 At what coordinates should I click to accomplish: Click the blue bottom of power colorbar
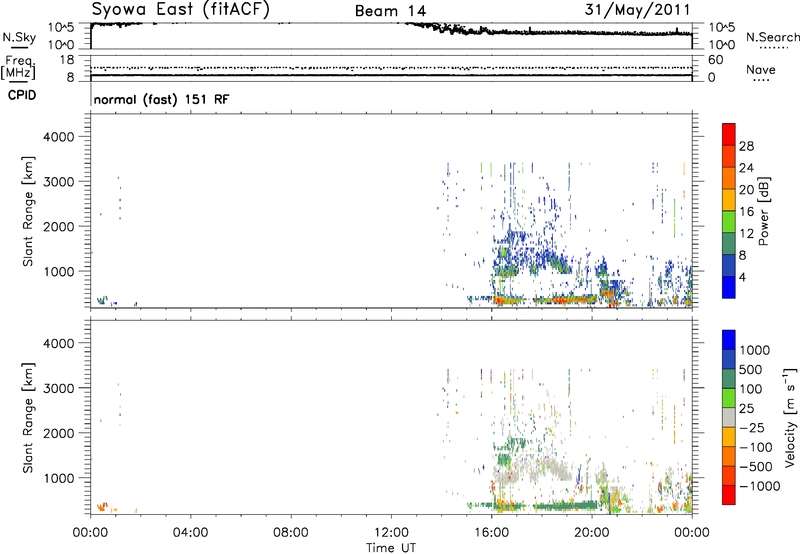coord(729,287)
